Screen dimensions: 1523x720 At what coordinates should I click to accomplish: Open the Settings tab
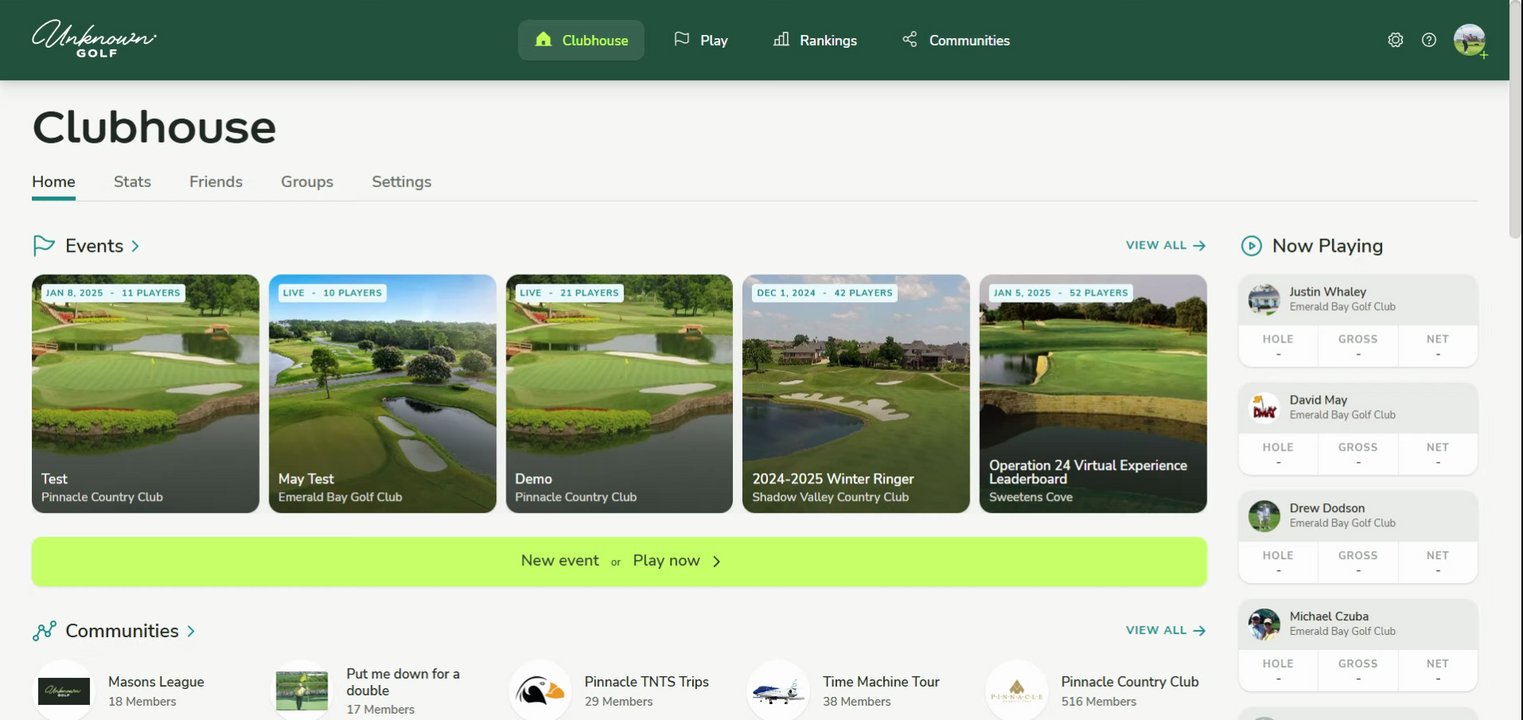(x=402, y=181)
